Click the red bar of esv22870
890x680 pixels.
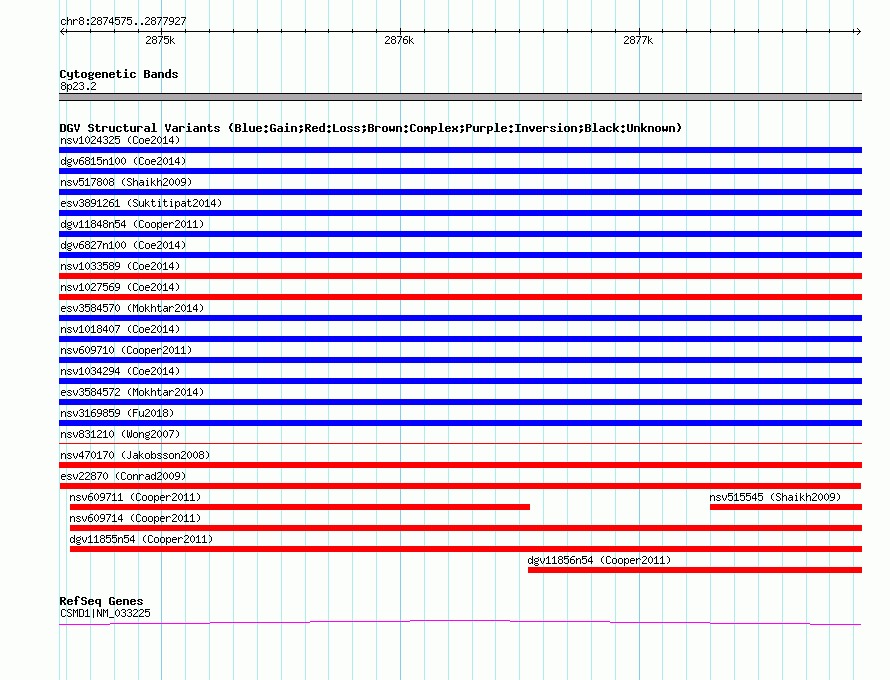coord(460,486)
